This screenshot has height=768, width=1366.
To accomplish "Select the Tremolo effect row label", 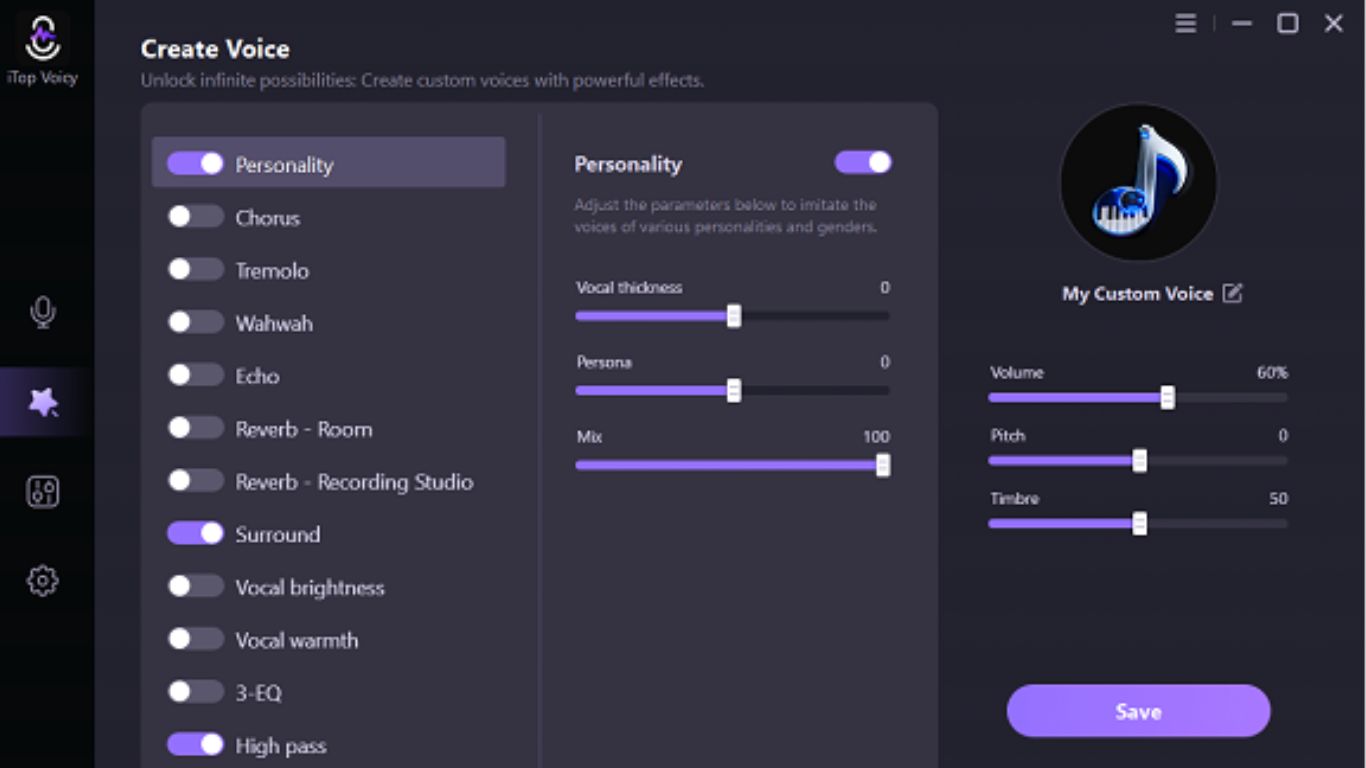I will pos(272,270).
